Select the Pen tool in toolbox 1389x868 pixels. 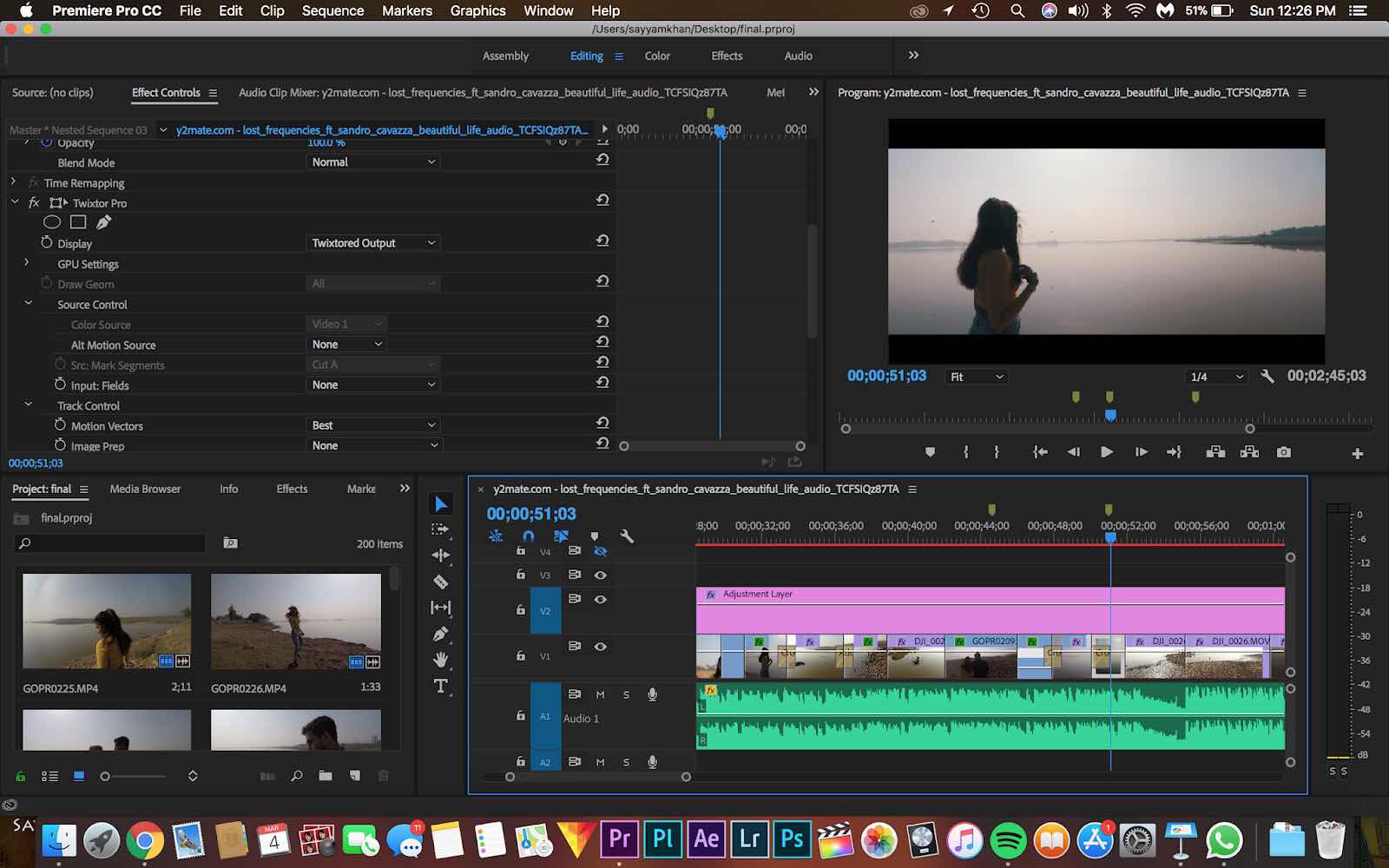440,634
